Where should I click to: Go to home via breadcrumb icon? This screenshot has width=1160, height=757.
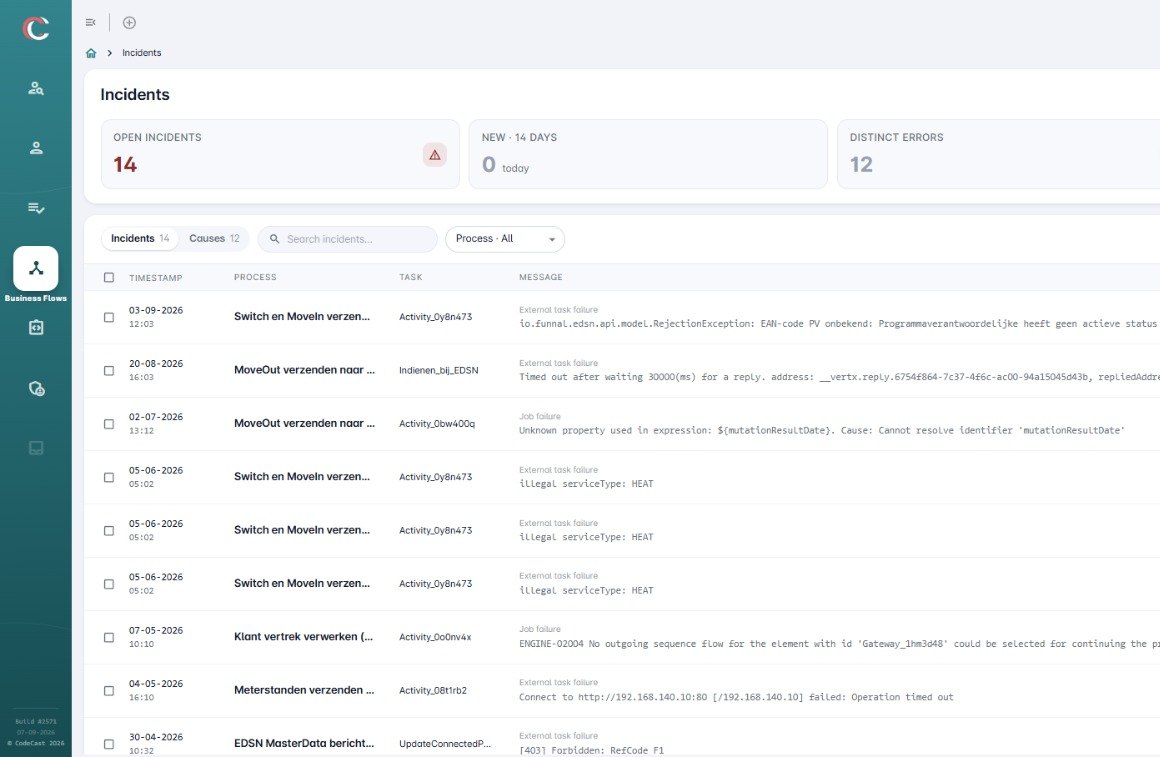[x=91, y=53]
